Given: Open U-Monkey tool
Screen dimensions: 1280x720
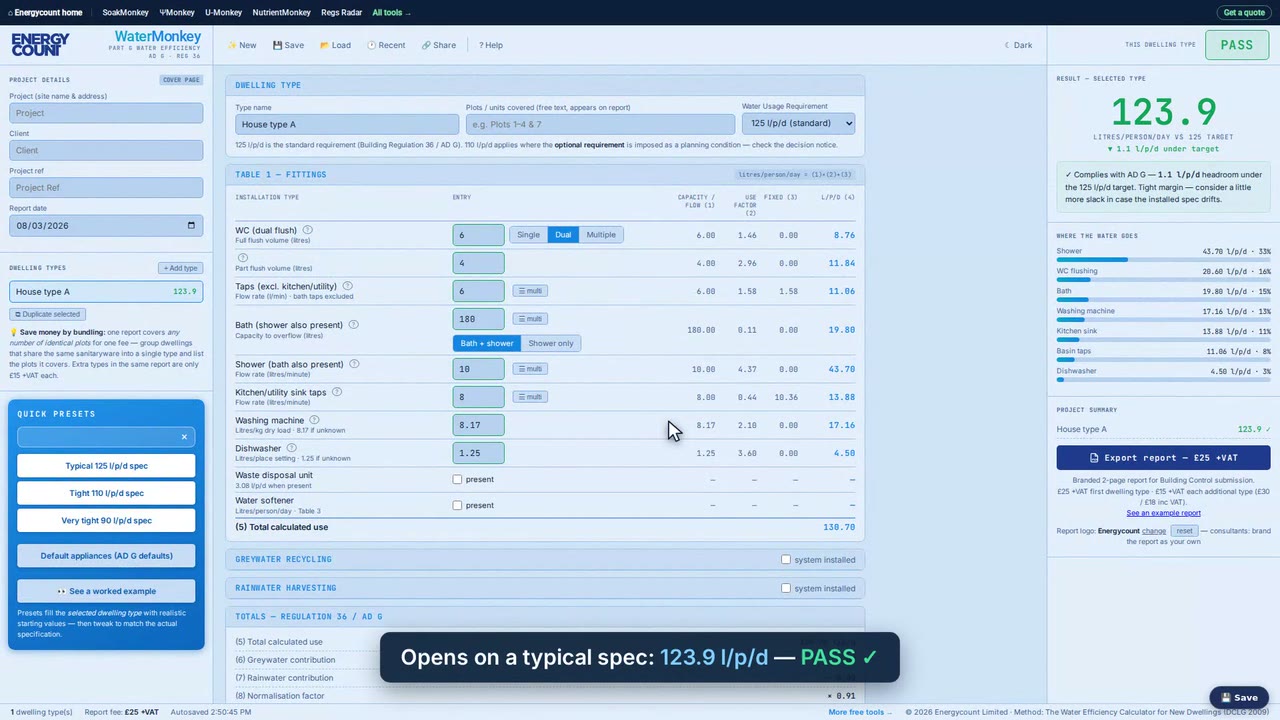Looking at the screenshot, I should (223, 13).
